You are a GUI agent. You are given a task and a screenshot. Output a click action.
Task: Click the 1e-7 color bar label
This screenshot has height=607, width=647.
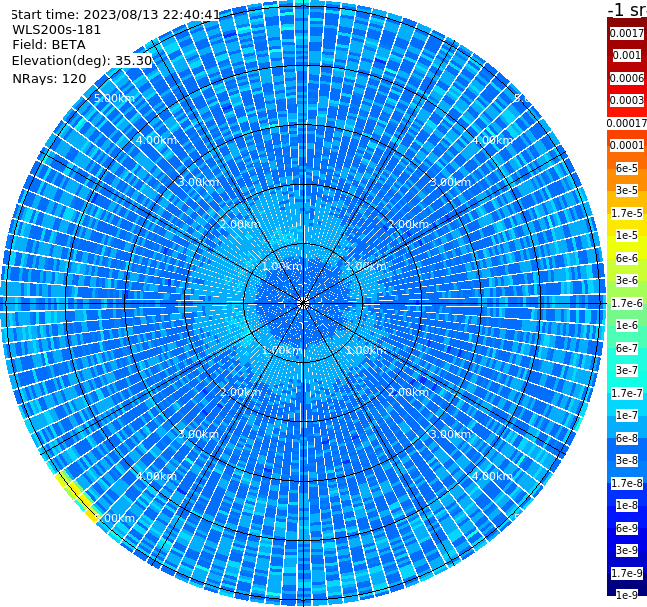click(627, 415)
